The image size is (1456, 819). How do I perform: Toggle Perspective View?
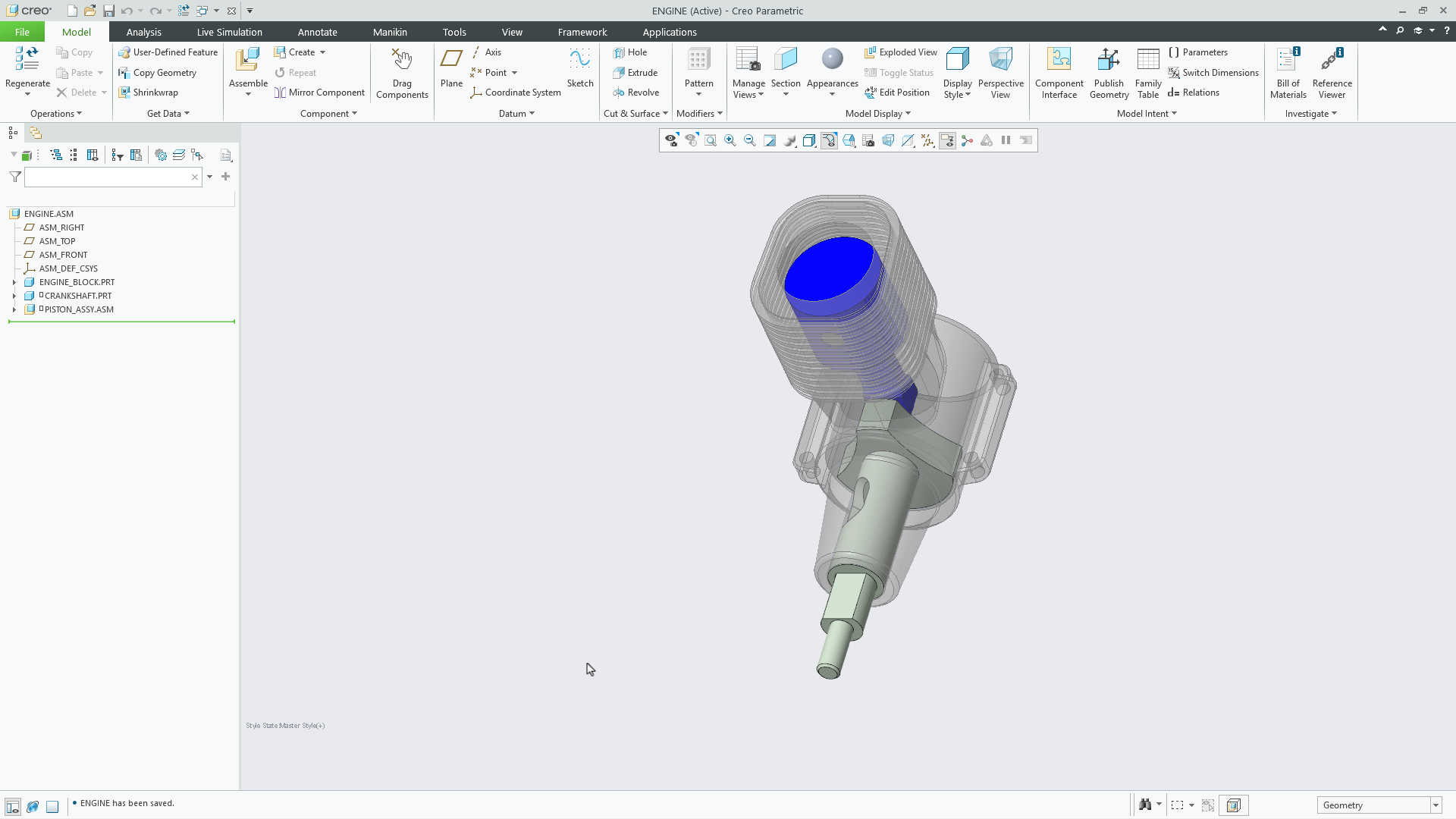(1000, 73)
